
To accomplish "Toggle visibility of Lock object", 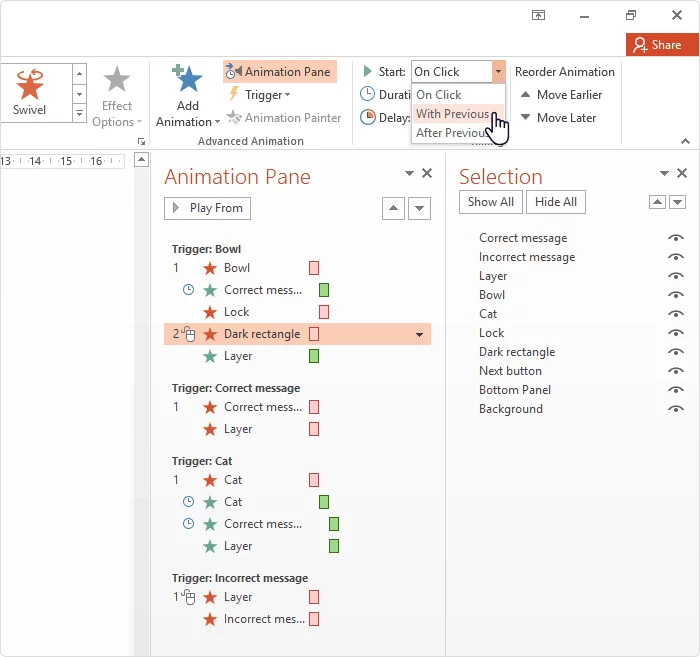I will [x=676, y=333].
